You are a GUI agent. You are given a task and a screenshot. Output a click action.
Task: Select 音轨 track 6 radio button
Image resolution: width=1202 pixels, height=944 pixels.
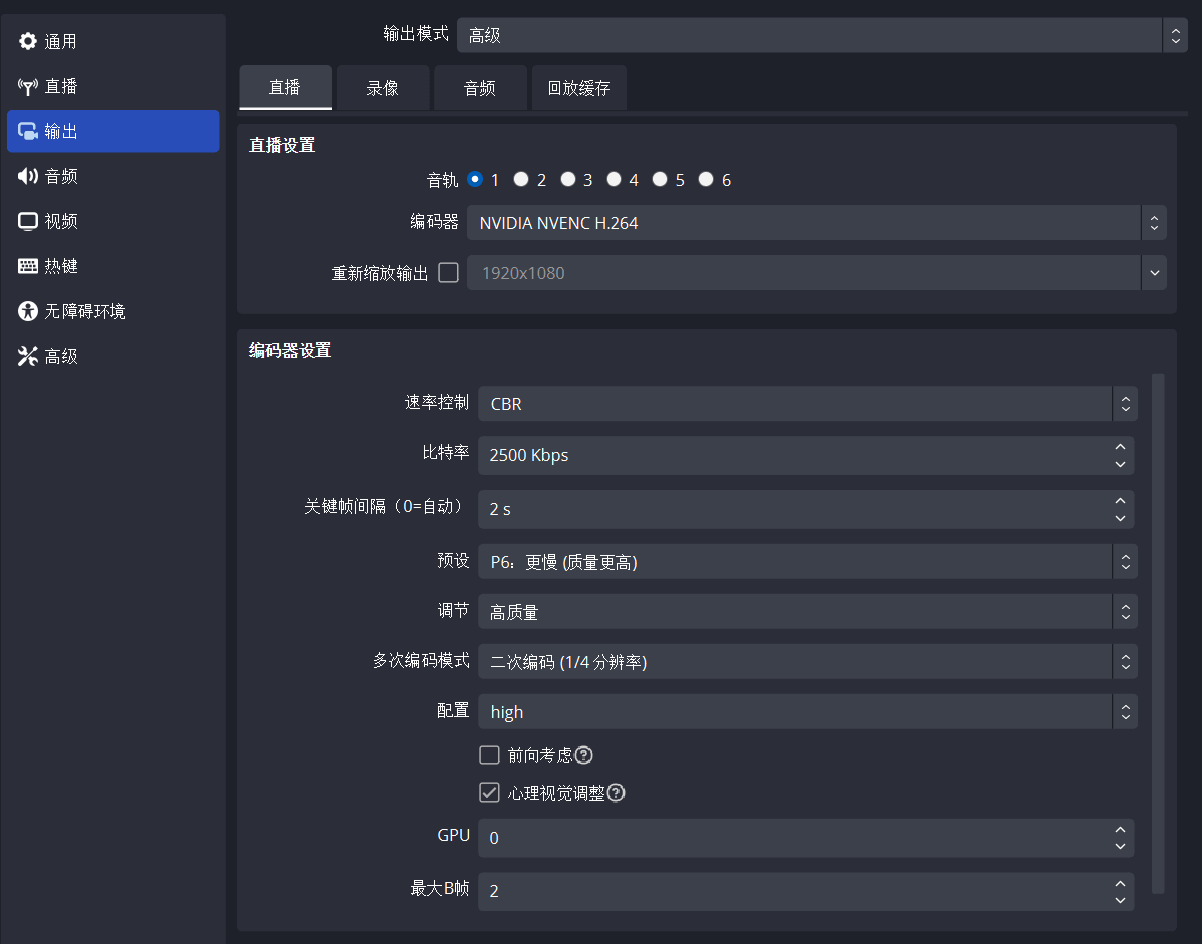click(706, 180)
